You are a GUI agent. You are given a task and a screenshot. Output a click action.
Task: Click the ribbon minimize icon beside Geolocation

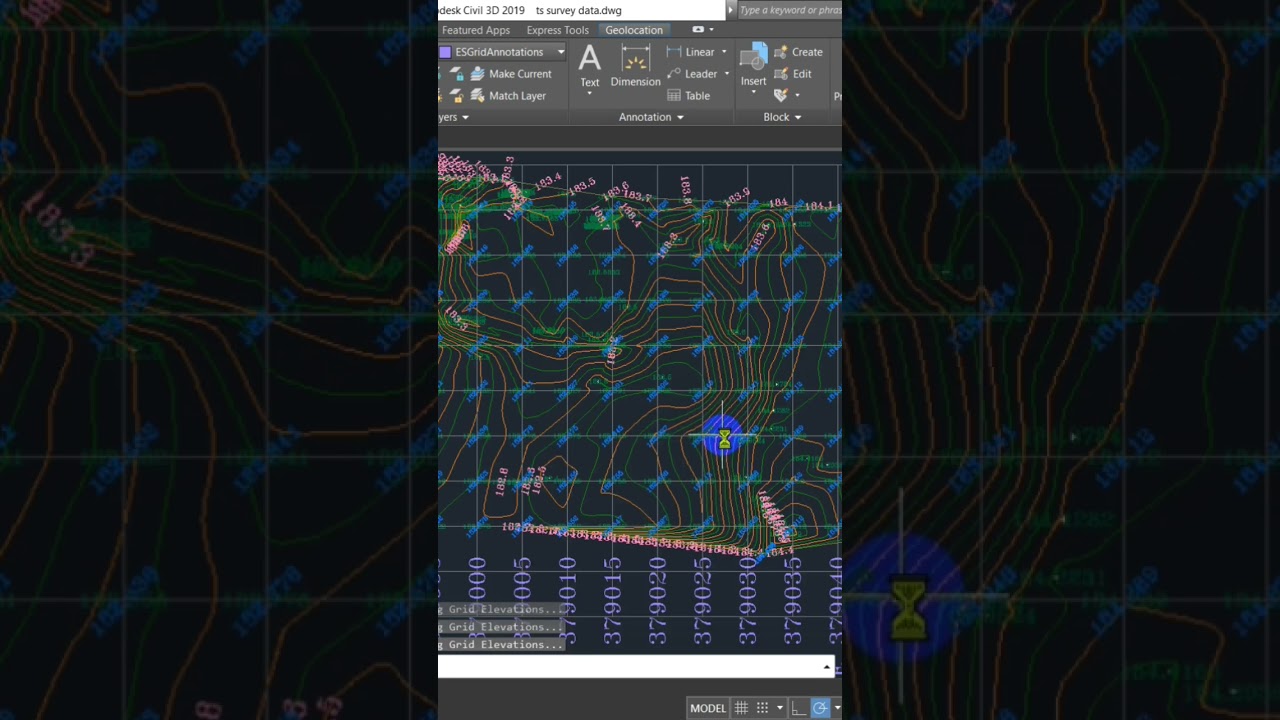click(x=698, y=30)
